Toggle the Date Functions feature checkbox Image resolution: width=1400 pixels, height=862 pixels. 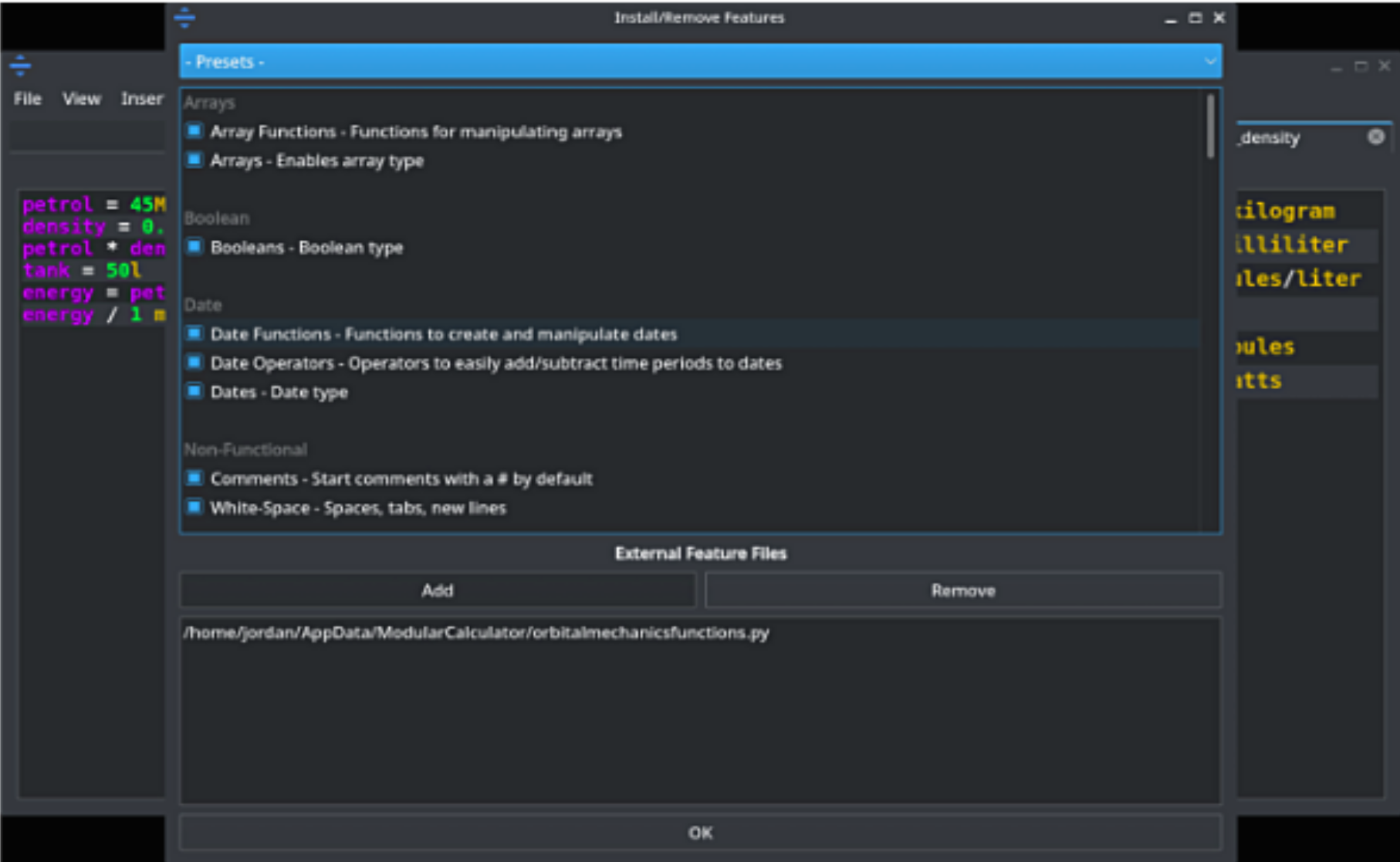pyautogui.click(x=194, y=333)
